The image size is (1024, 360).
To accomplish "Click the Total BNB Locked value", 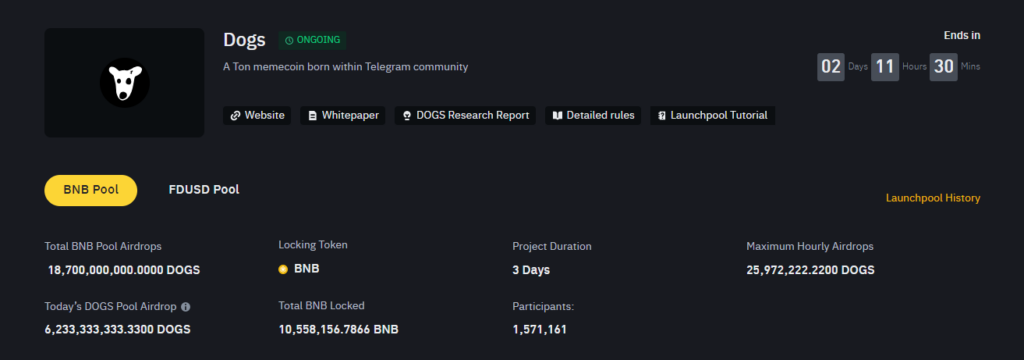I will tap(338, 329).
